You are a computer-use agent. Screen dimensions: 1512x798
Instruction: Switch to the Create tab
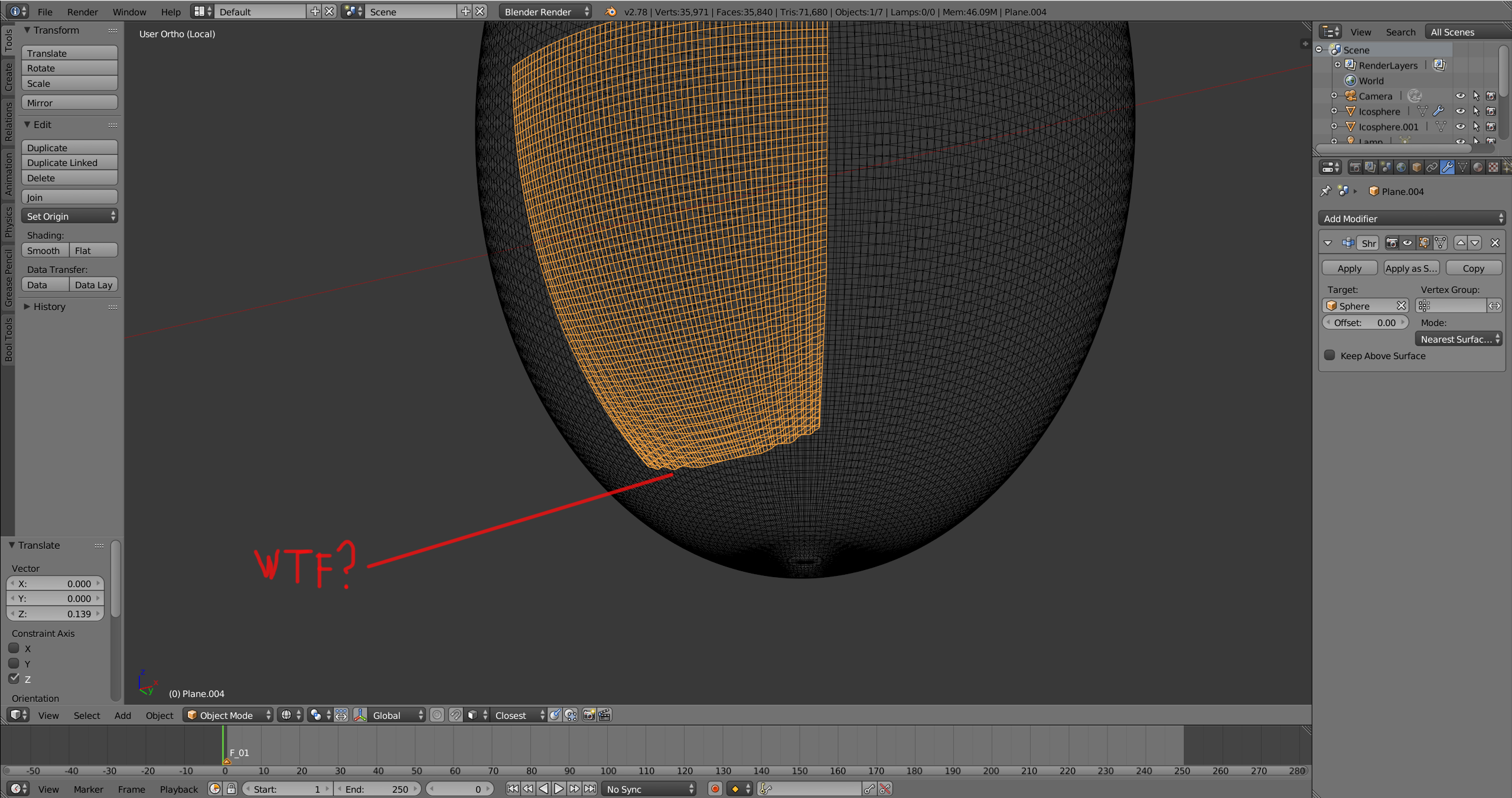[8, 77]
